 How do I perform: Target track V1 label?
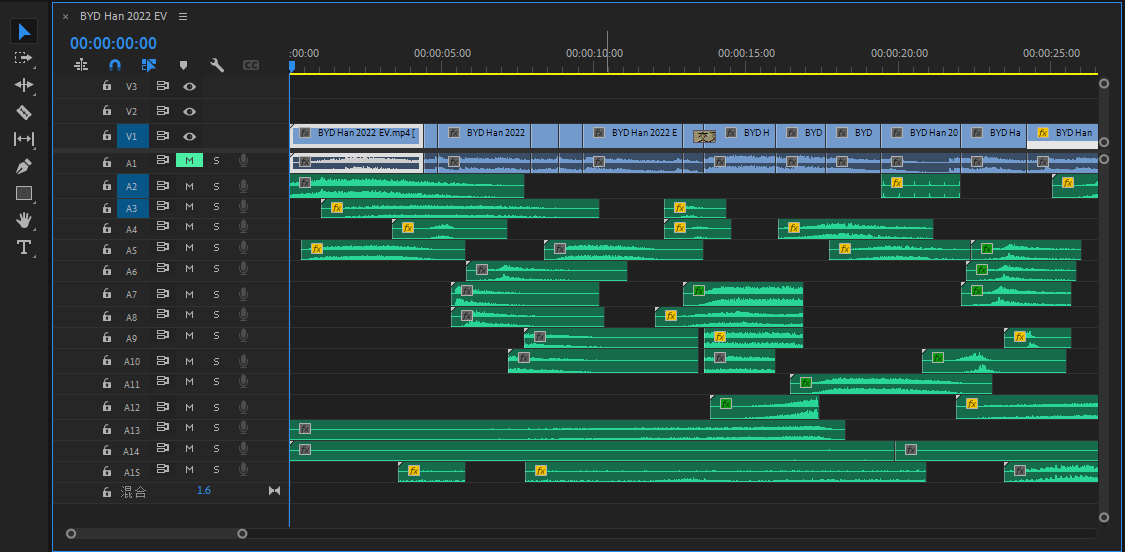click(133, 136)
